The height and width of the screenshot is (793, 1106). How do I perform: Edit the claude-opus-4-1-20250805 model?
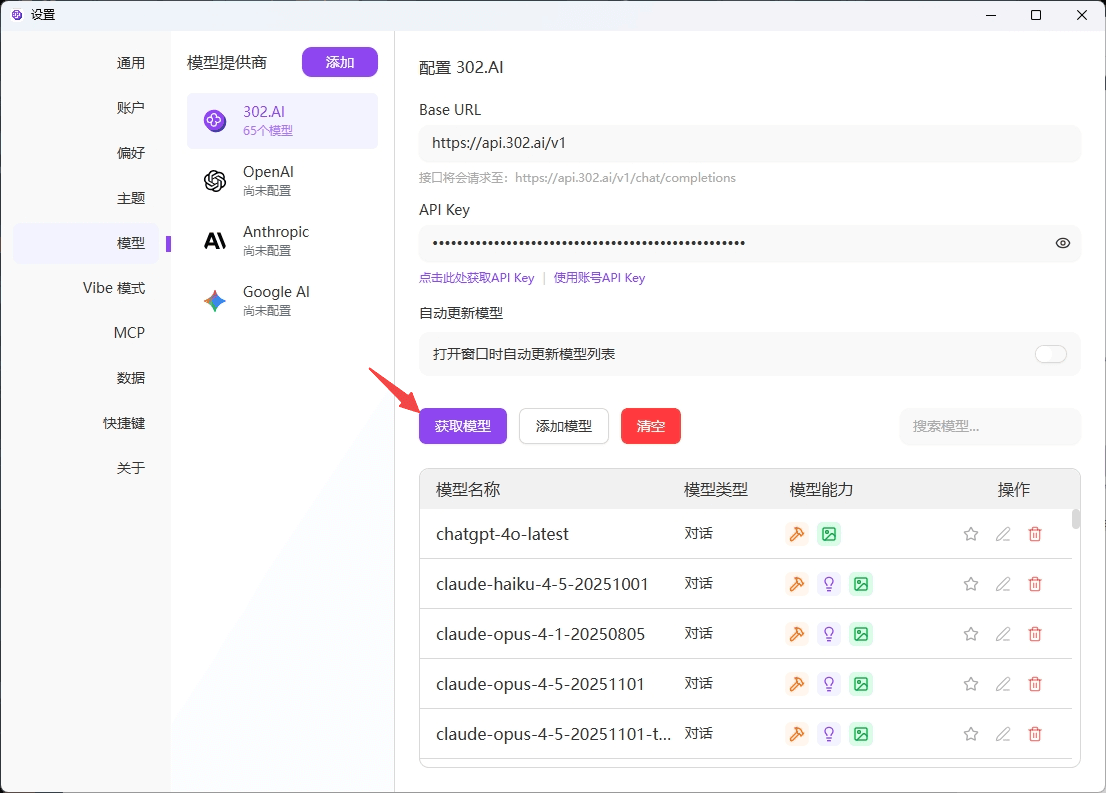tap(1002, 634)
